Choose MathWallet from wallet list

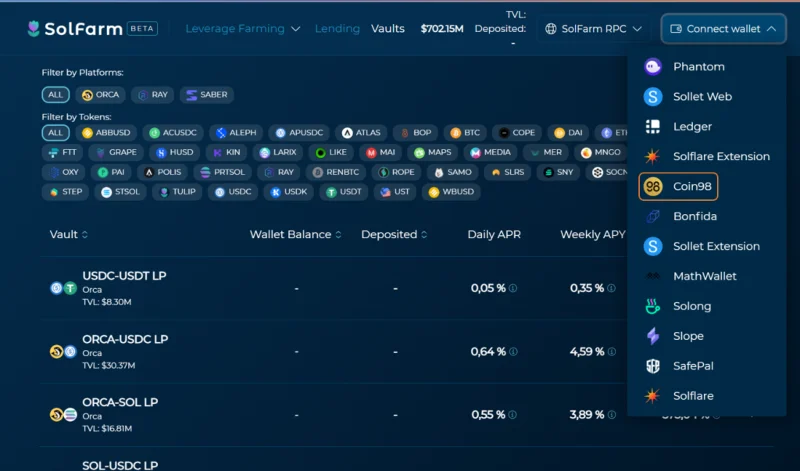click(707, 276)
